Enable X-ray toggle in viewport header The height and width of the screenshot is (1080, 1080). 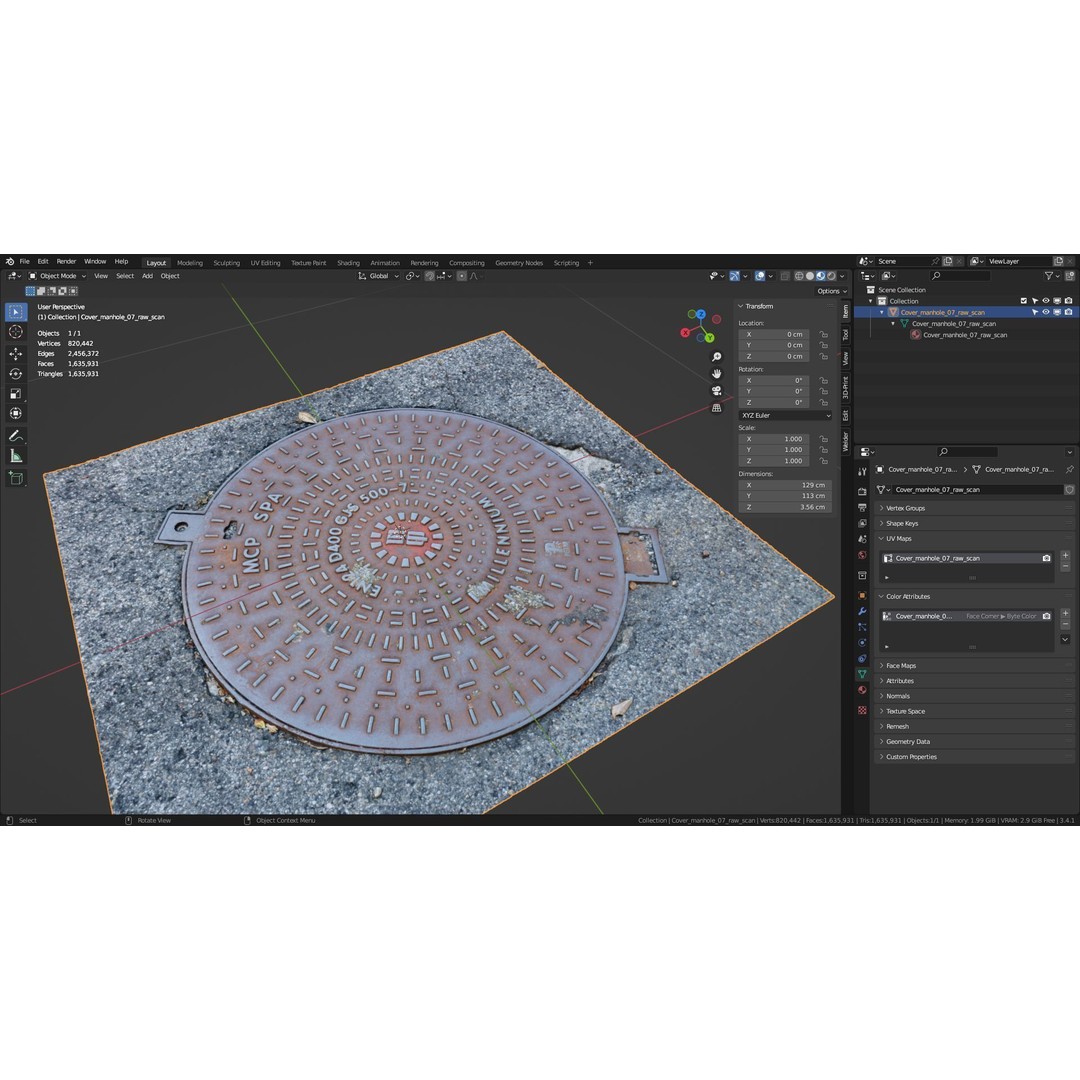click(x=785, y=276)
